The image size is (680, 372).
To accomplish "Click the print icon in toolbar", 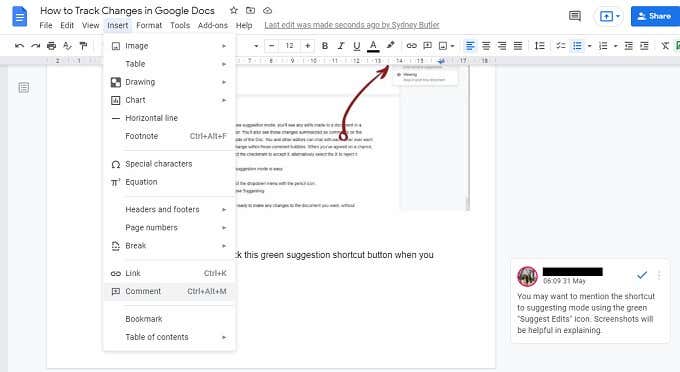I will point(51,46).
